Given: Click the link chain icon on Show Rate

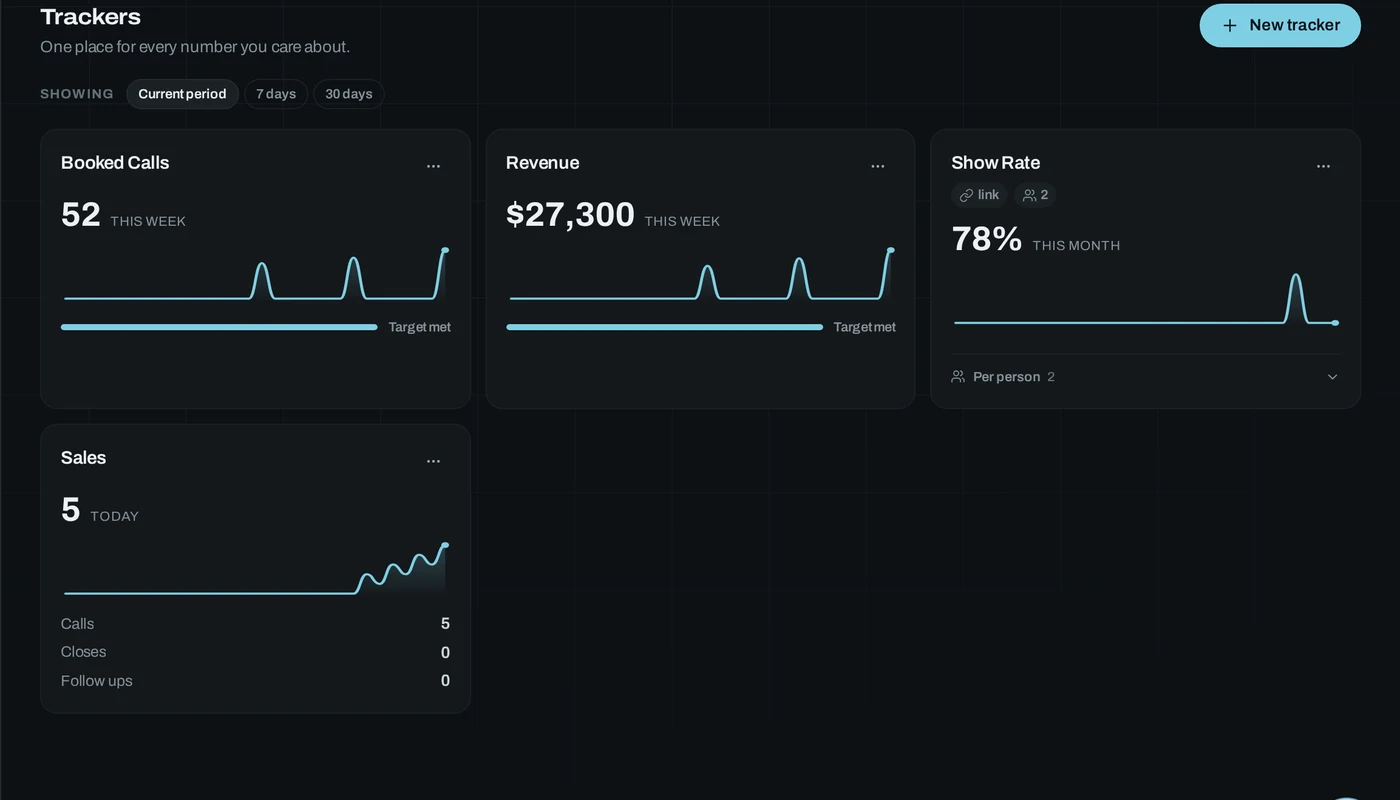Looking at the screenshot, I should (x=966, y=195).
